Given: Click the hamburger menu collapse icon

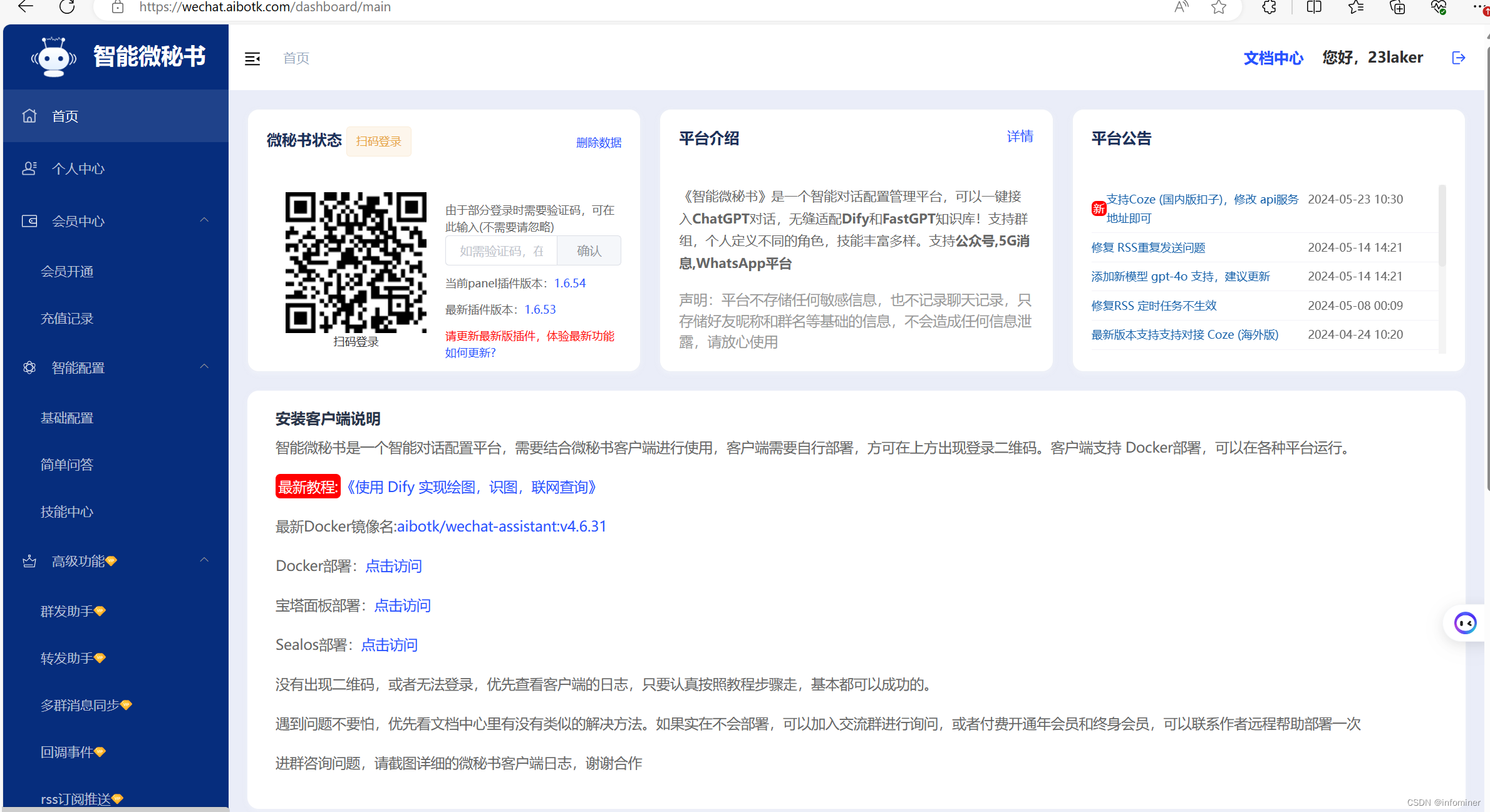Looking at the screenshot, I should [x=252, y=59].
